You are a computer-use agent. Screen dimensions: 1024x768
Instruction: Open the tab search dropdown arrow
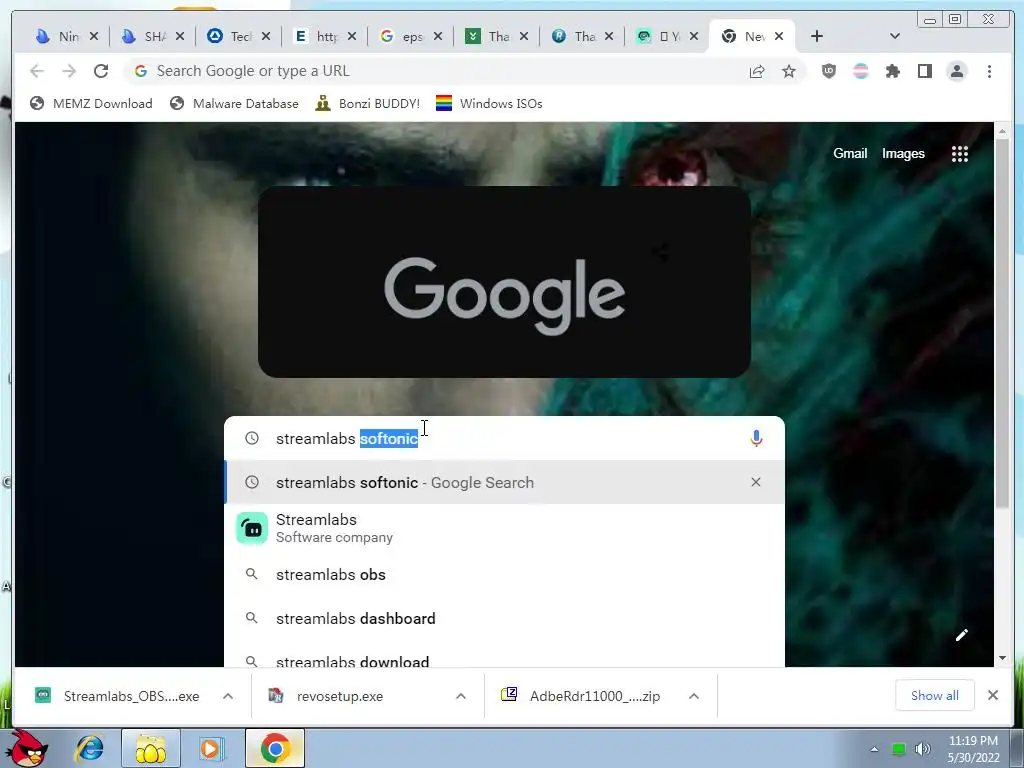pos(895,36)
